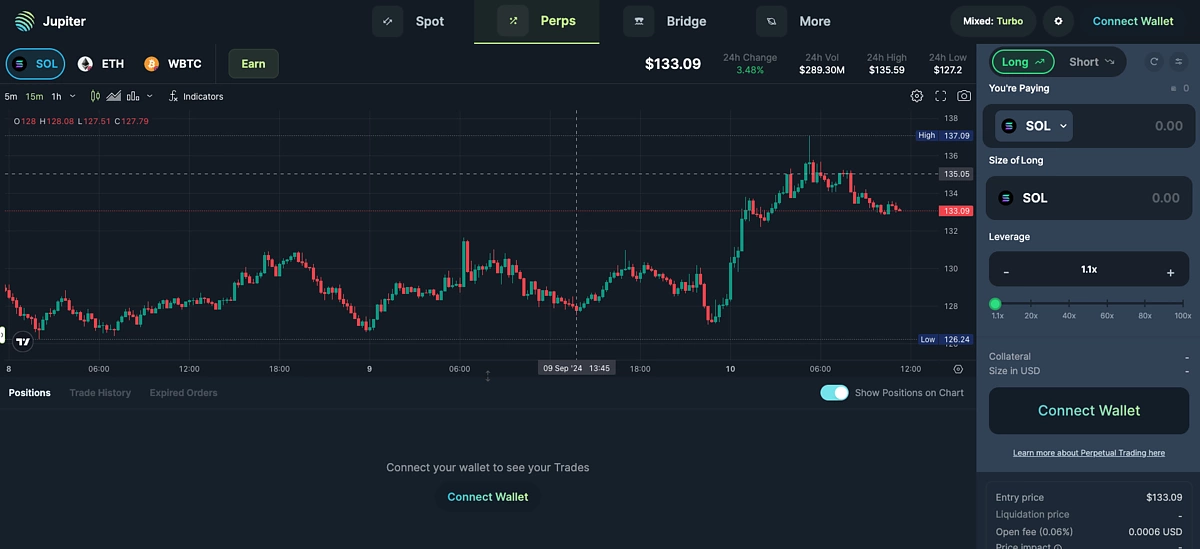Set the chart interval to 5m
This screenshot has height=549, width=1200.
(11, 97)
